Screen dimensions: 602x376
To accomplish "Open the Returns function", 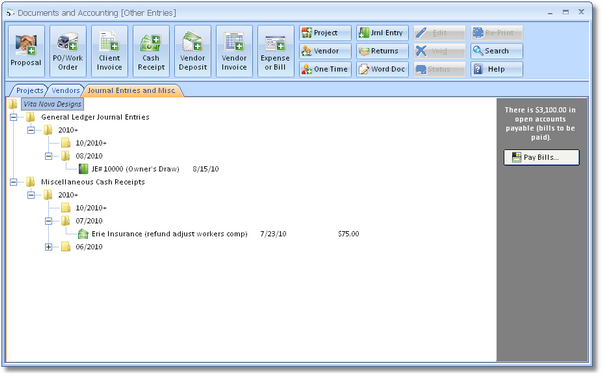I will point(382,51).
